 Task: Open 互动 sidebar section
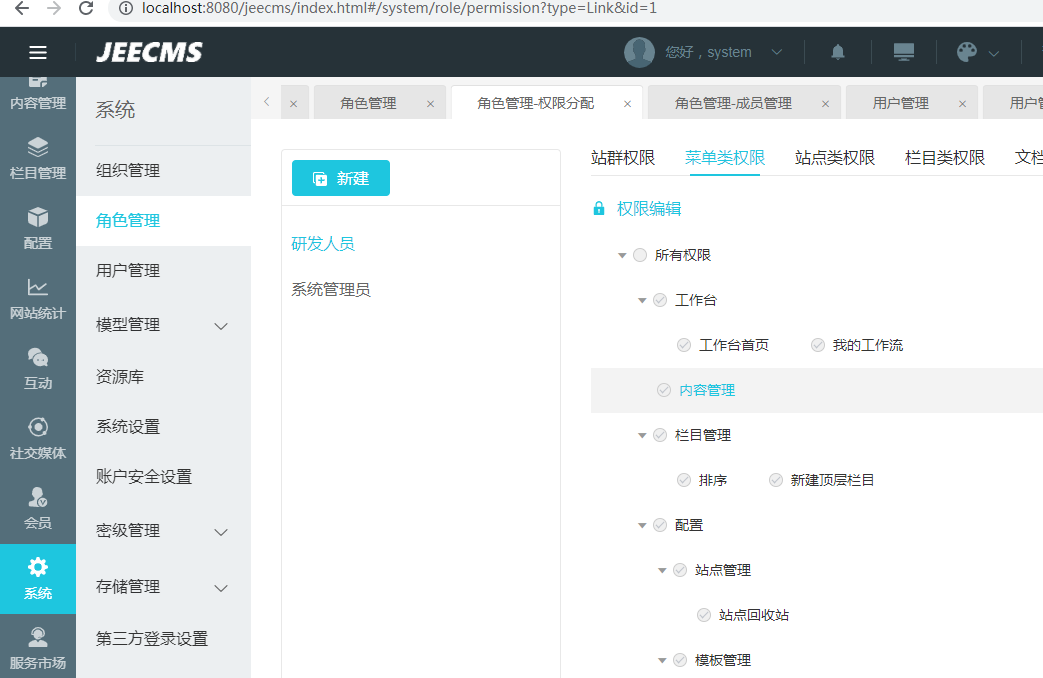38,368
